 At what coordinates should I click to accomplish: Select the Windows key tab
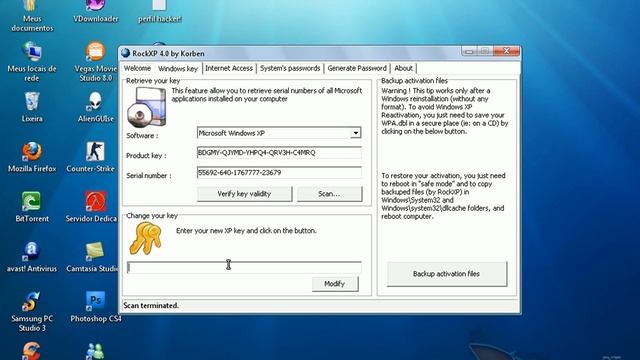coord(178,68)
